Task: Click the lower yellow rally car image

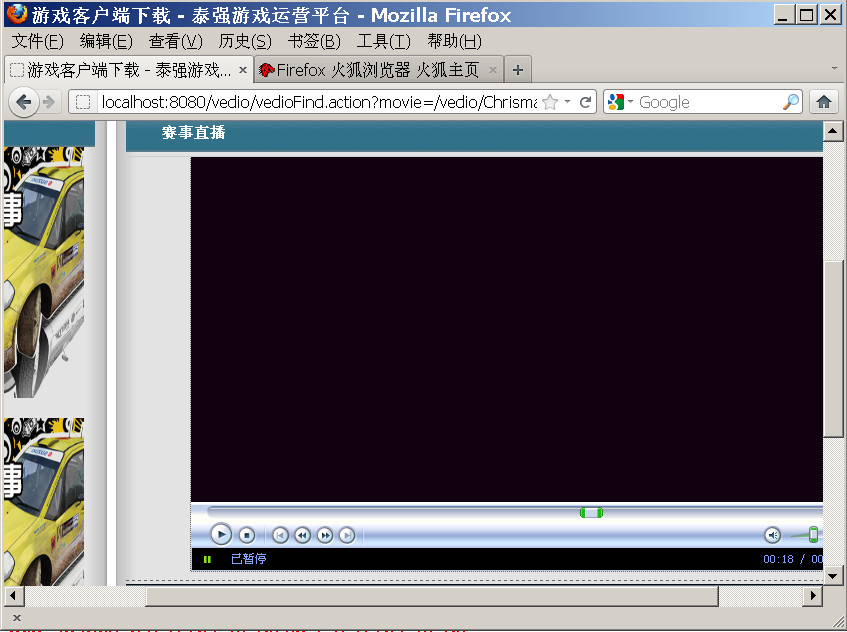Action: coord(44,501)
